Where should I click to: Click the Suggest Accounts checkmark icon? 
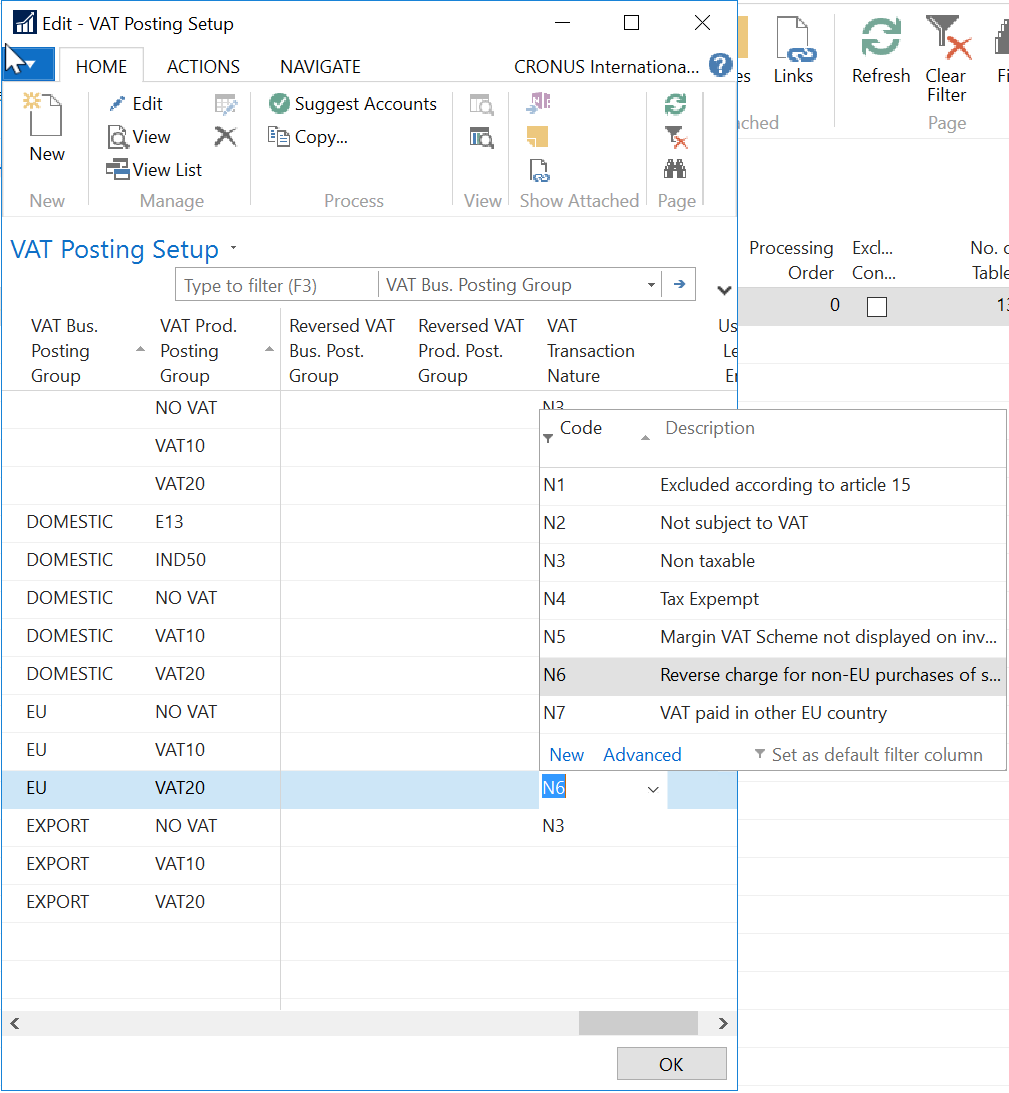(x=279, y=103)
